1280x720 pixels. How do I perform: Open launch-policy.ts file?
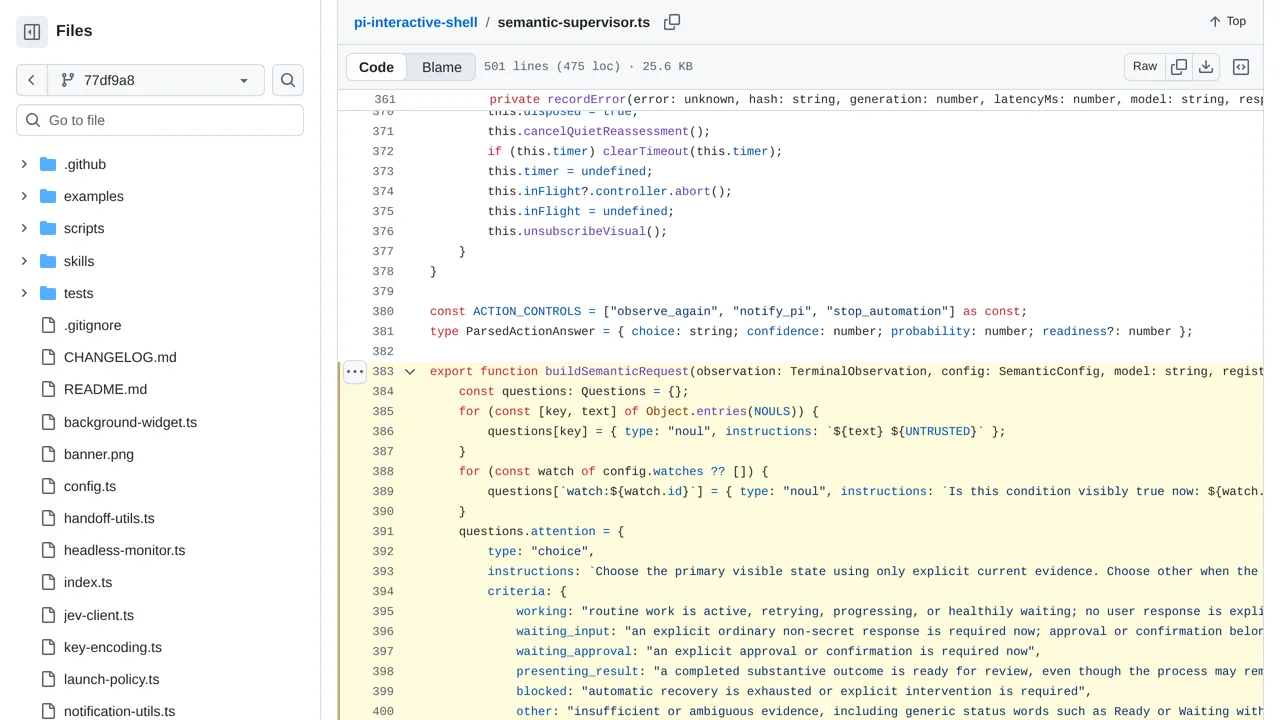[112, 679]
